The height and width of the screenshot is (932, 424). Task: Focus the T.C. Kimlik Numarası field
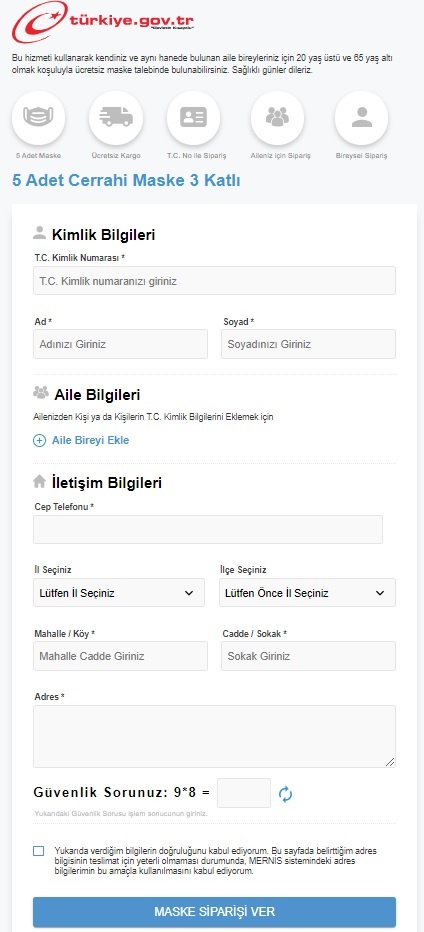click(x=214, y=281)
